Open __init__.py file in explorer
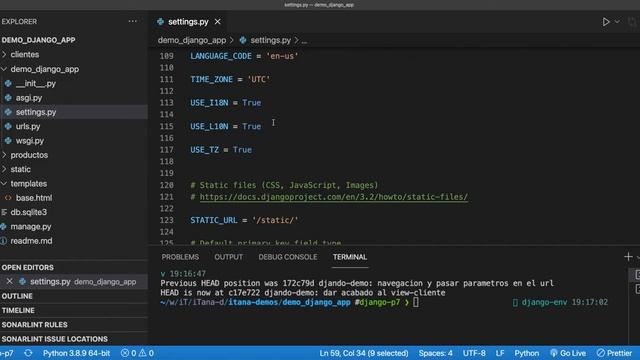640x360 pixels. point(36,83)
